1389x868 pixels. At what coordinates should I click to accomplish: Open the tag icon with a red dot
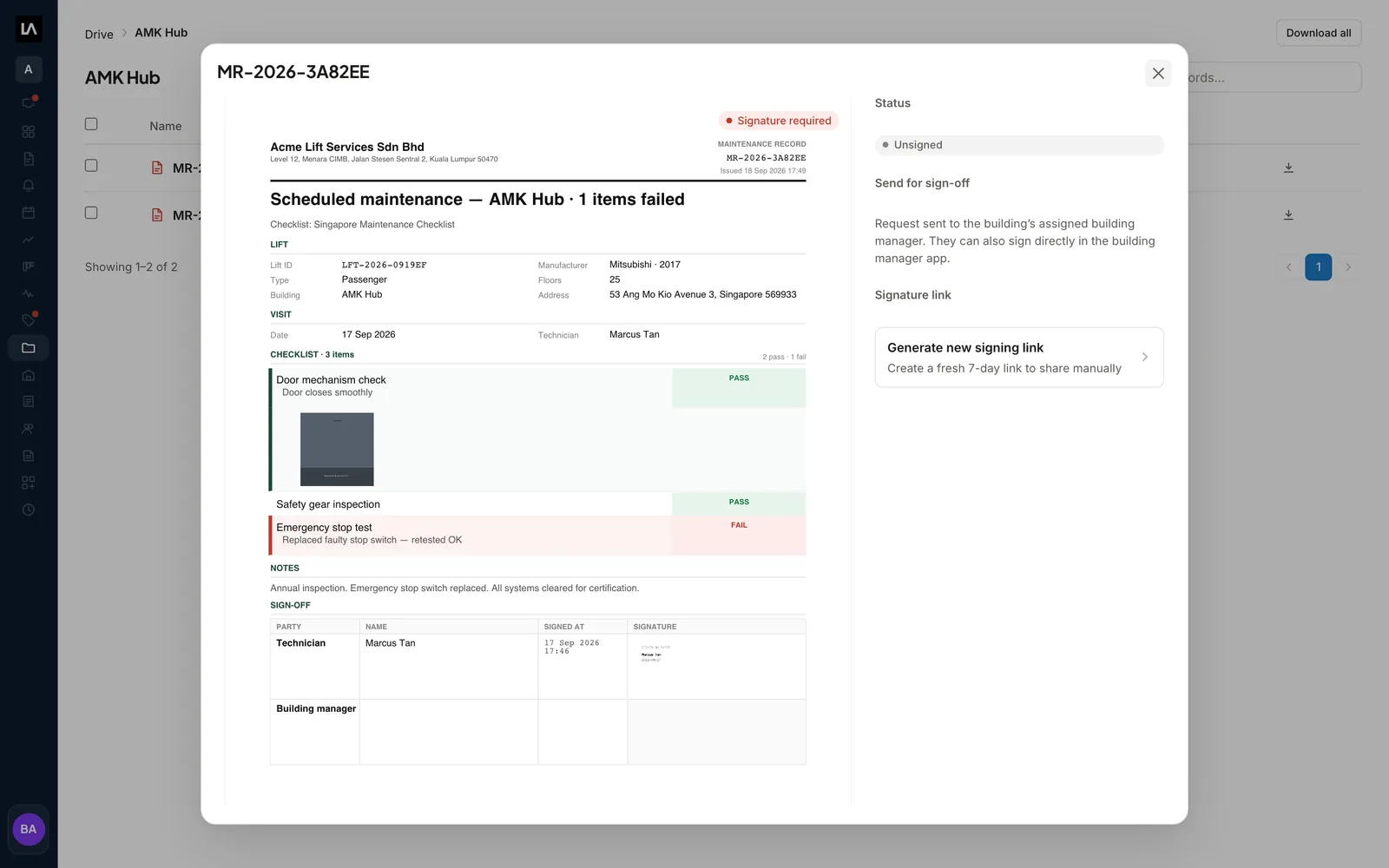pyautogui.click(x=29, y=319)
